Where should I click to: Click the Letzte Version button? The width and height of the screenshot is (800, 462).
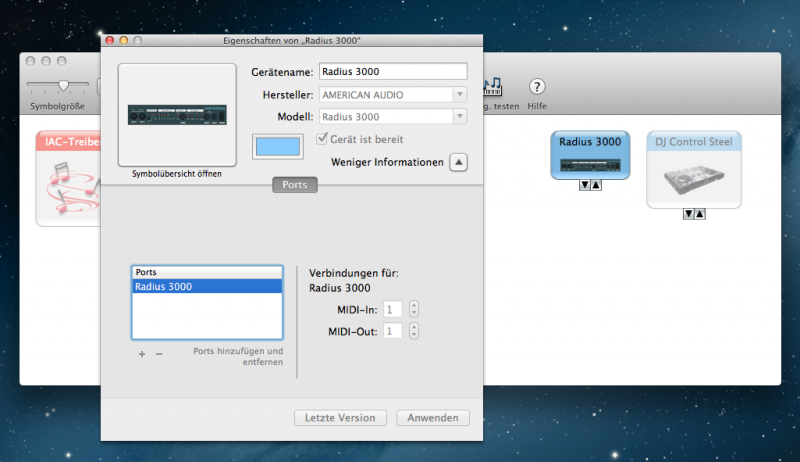340,418
